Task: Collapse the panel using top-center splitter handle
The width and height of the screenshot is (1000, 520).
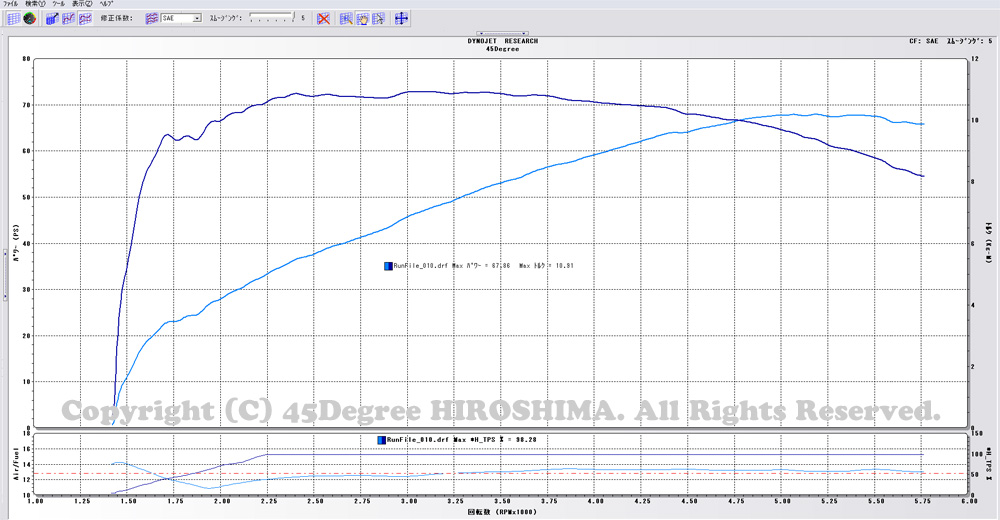Action: coord(501,32)
